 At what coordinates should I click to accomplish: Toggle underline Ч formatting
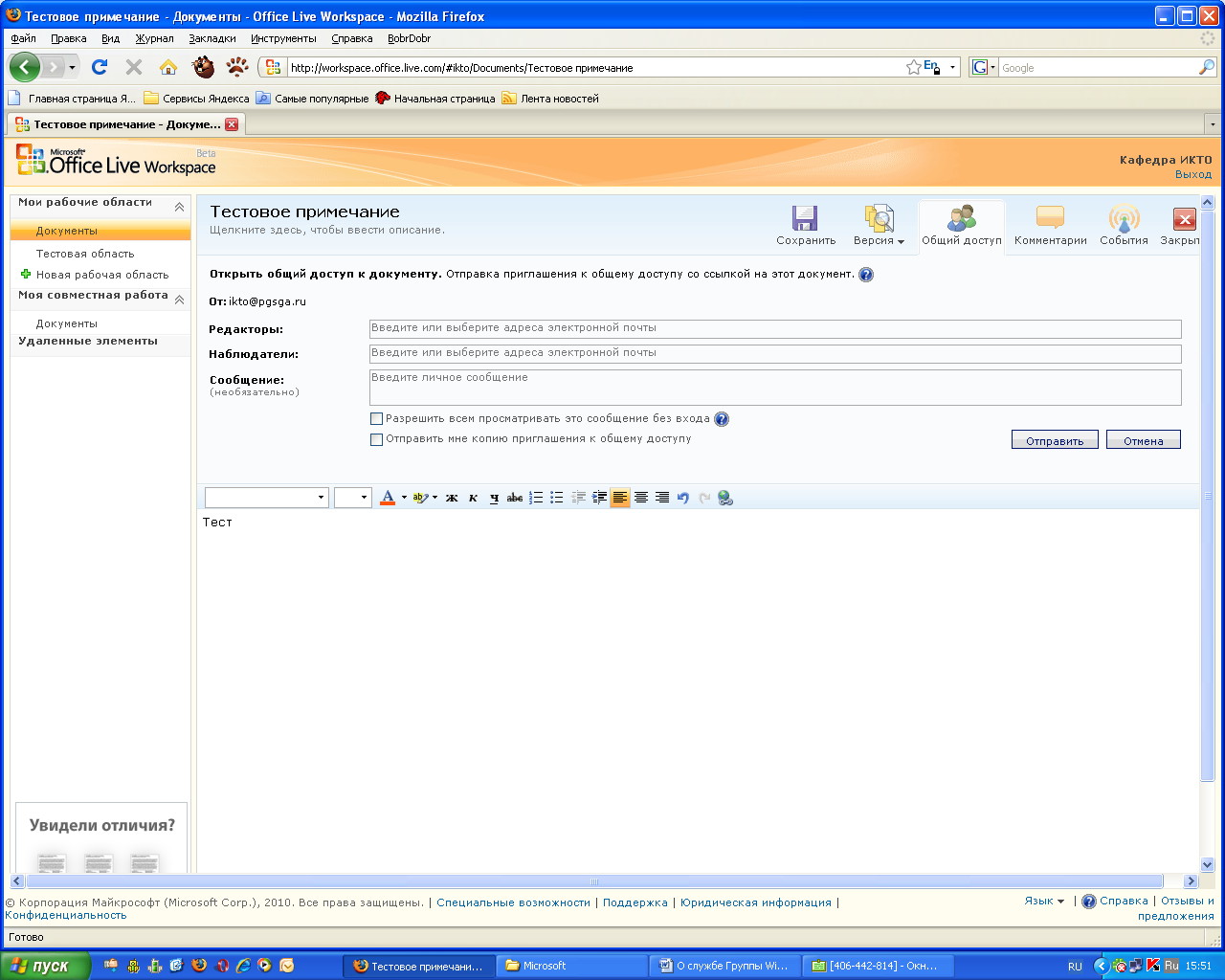click(494, 498)
